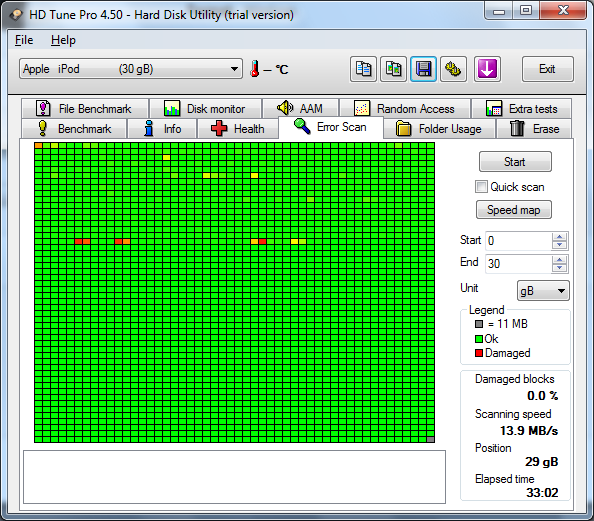Viewport: 594px width, 521px height.
Task: Open the AAM tab with speaker icon
Action: [x=300, y=108]
